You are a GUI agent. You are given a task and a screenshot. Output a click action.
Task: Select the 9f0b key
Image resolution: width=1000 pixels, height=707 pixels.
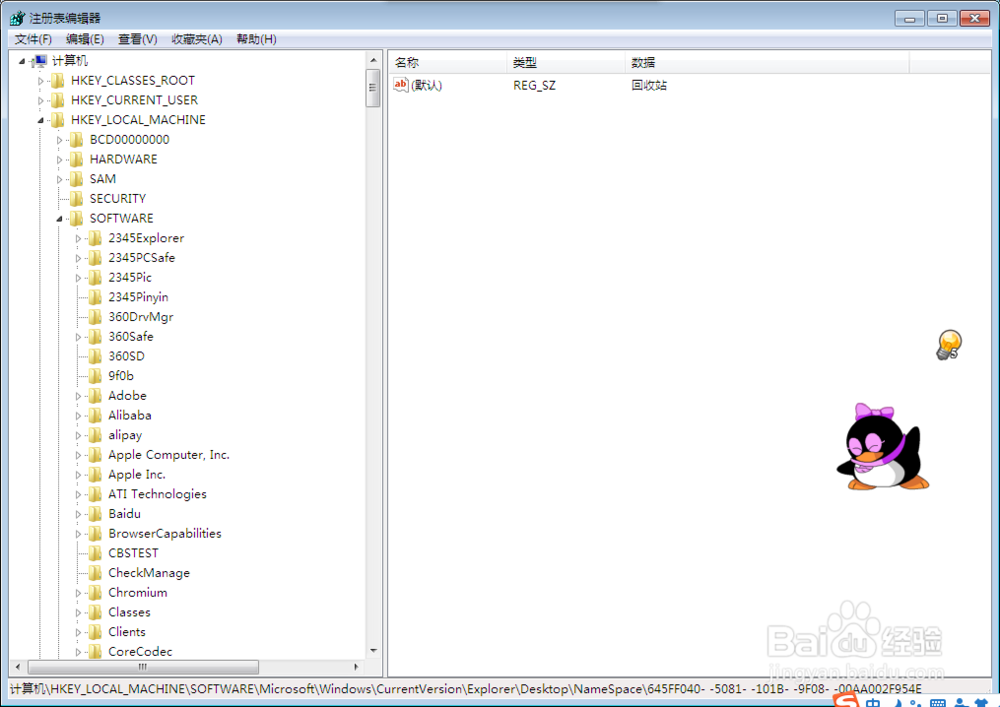pyautogui.click(x=121, y=376)
